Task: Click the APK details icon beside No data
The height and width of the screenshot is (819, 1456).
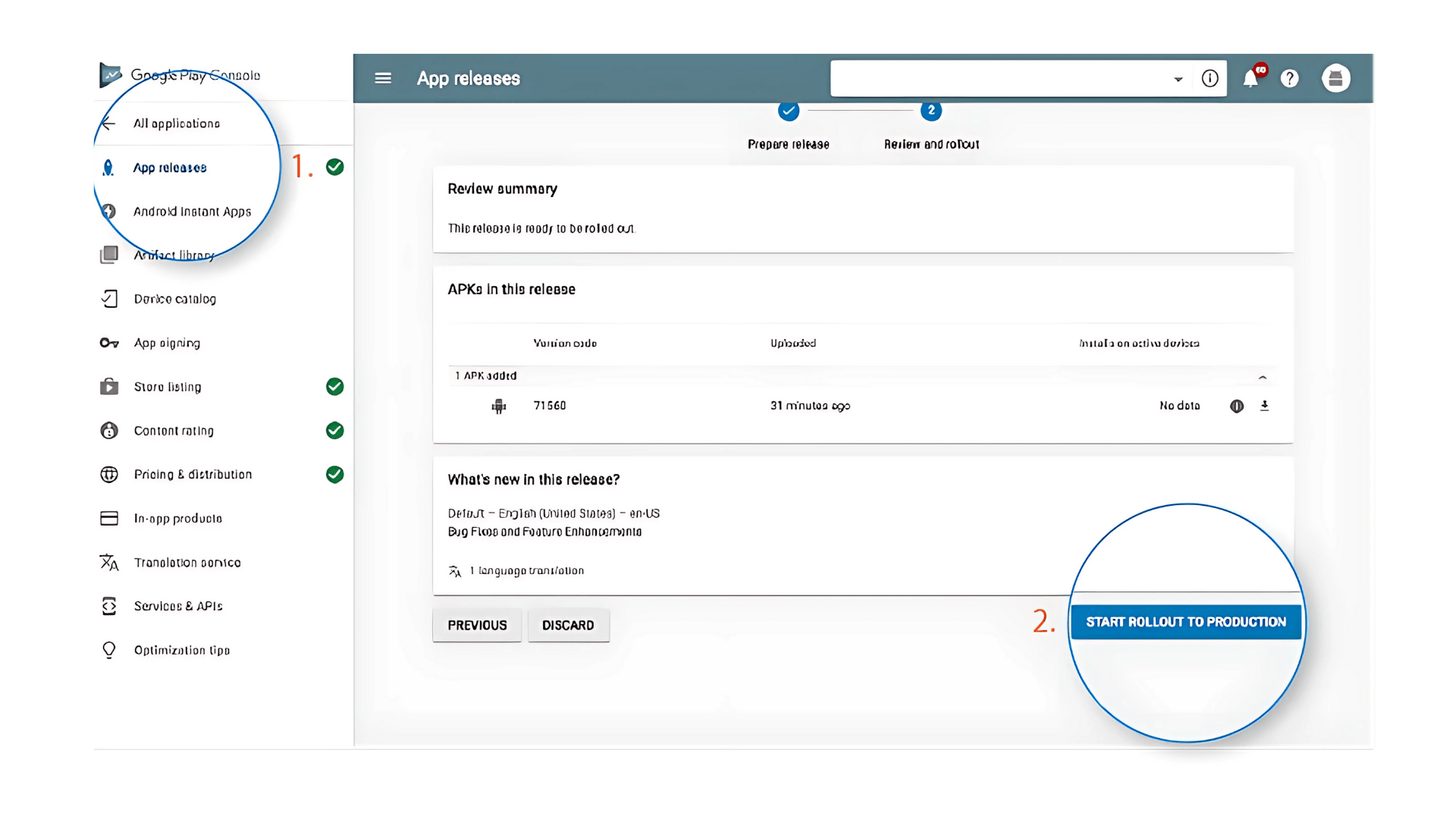Action: click(1236, 406)
